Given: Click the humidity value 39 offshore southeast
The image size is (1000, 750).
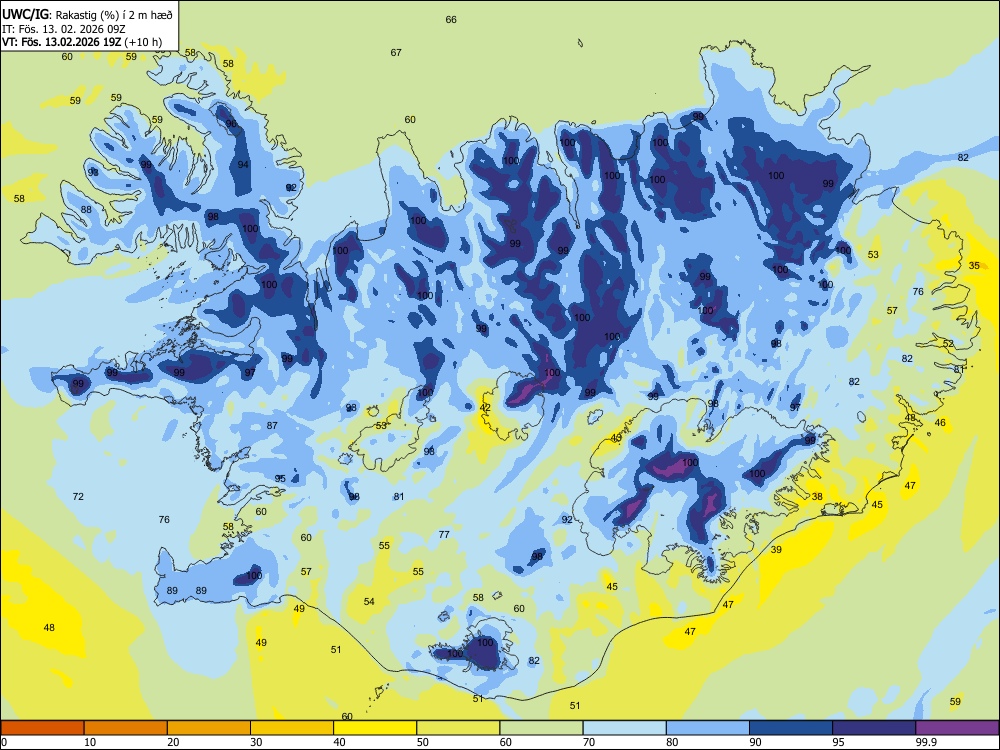Looking at the screenshot, I should click(776, 549).
